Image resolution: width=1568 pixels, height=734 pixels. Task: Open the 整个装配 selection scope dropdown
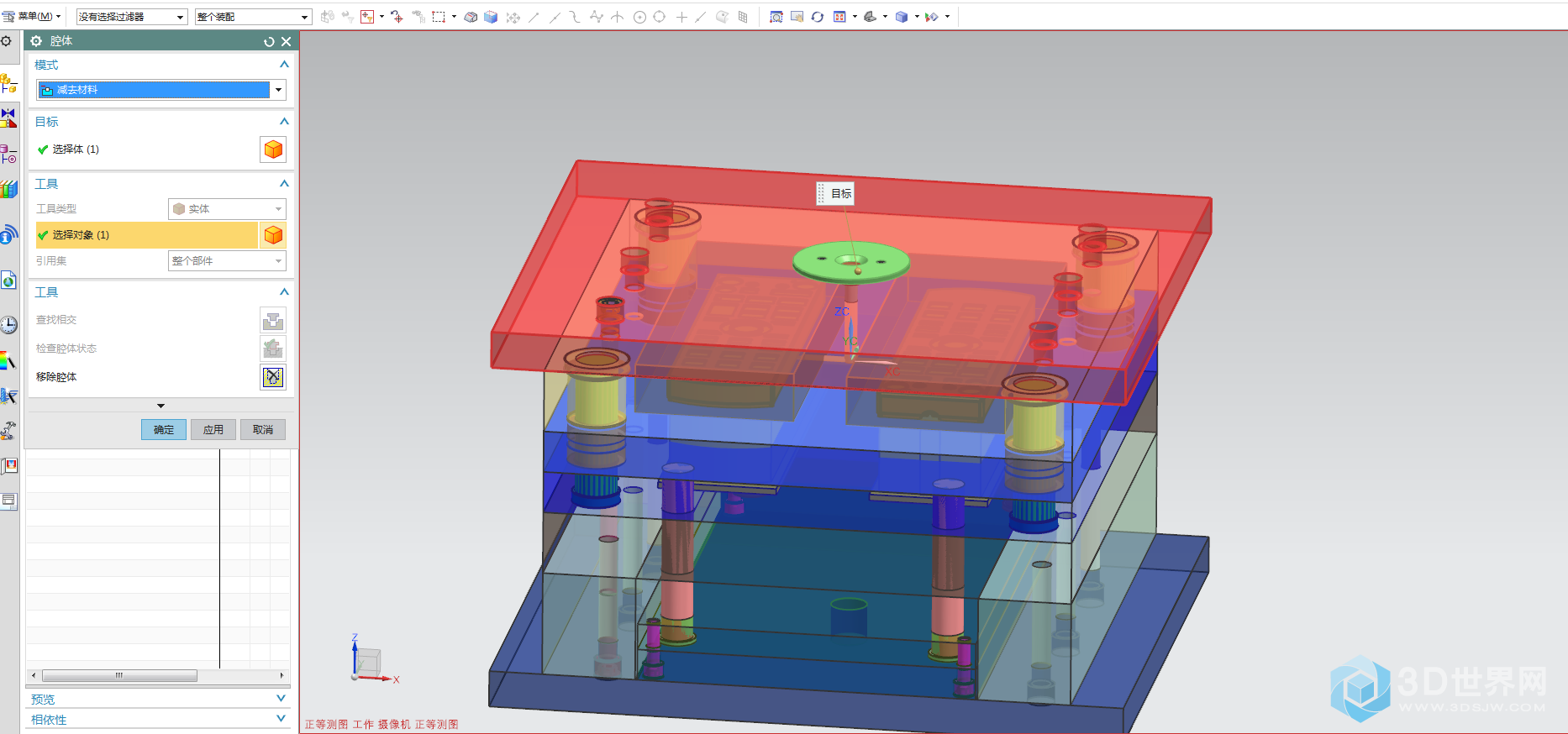[x=253, y=17]
